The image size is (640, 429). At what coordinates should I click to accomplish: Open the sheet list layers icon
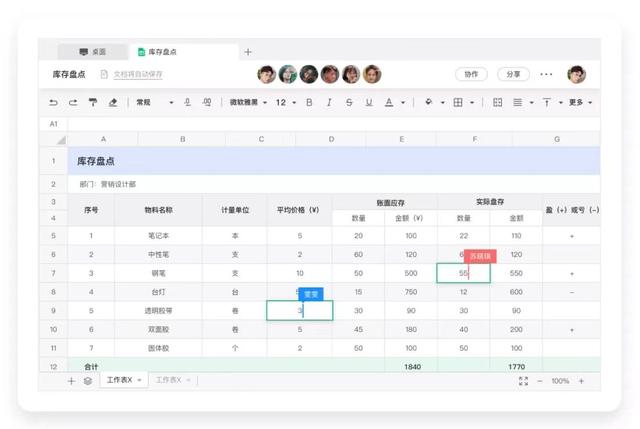click(x=88, y=381)
